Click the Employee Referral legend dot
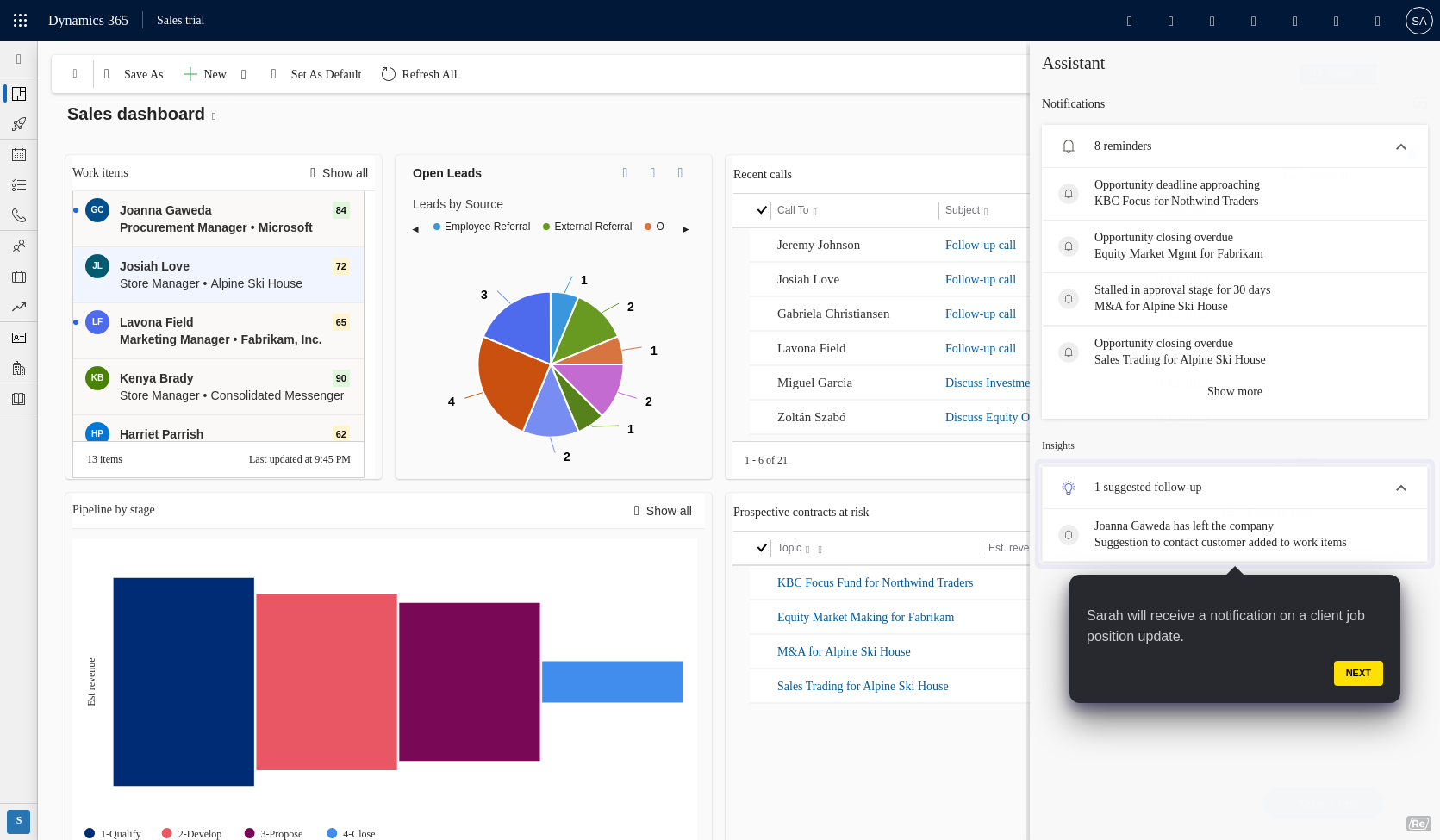 pyautogui.click(x=437, y=227)
